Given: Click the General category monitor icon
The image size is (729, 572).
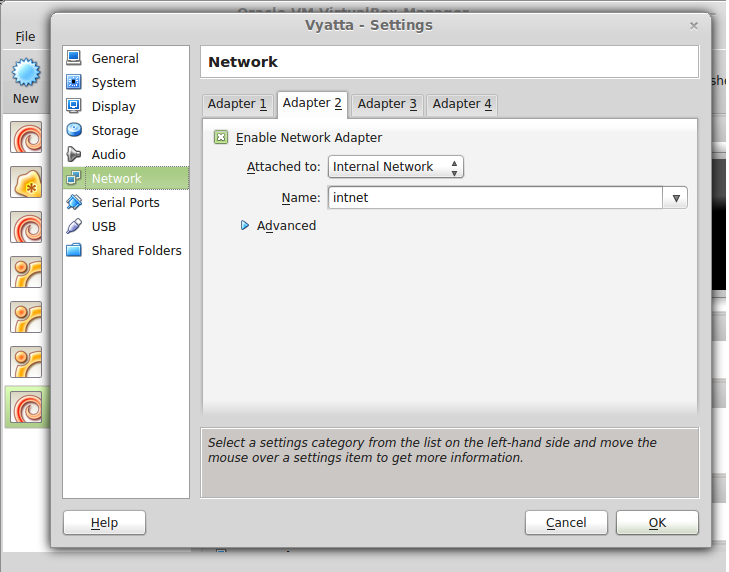Looking at the screenshot, I should coord(73,58).
